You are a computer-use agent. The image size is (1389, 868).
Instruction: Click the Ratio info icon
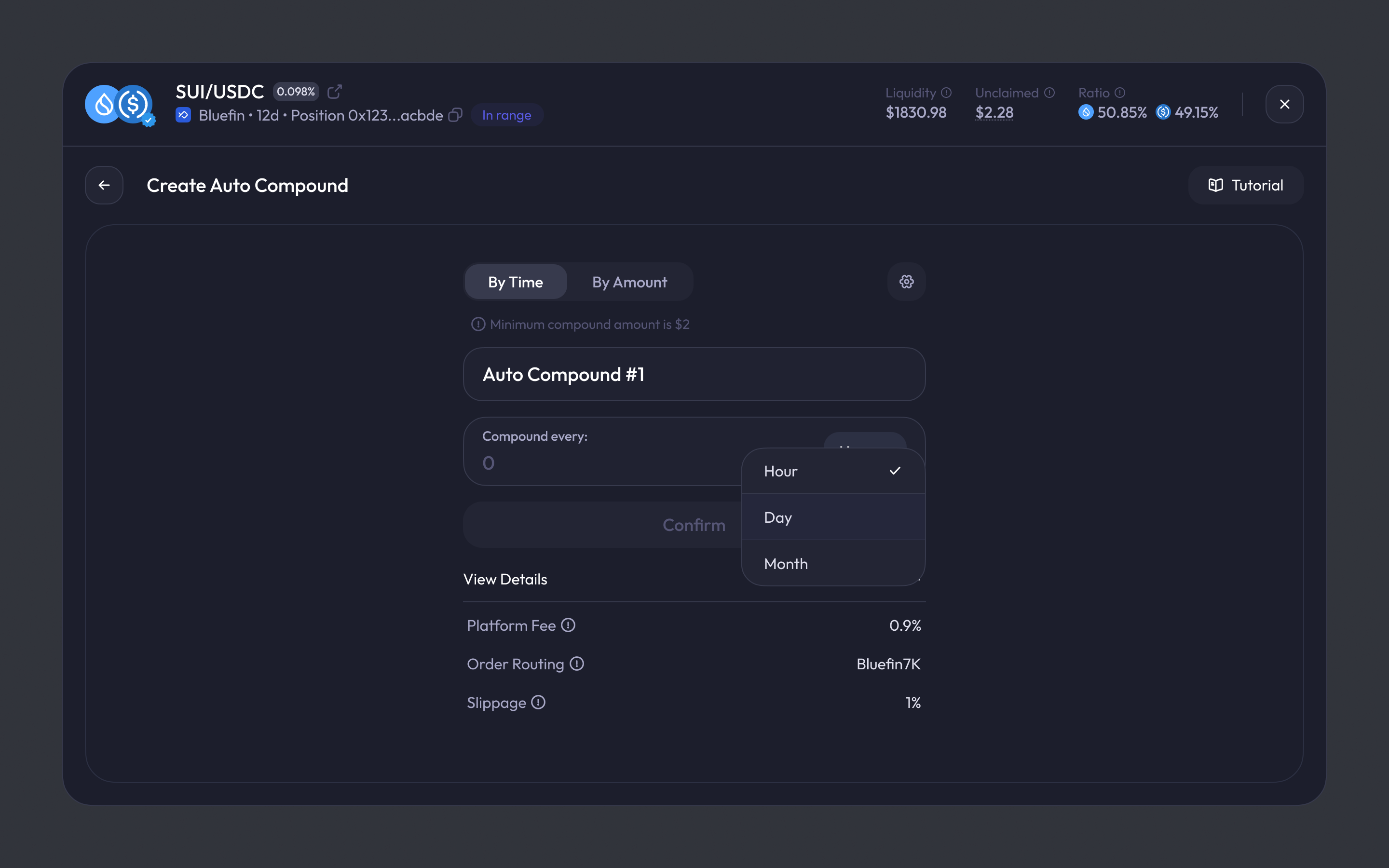(x=1120, y=93)
